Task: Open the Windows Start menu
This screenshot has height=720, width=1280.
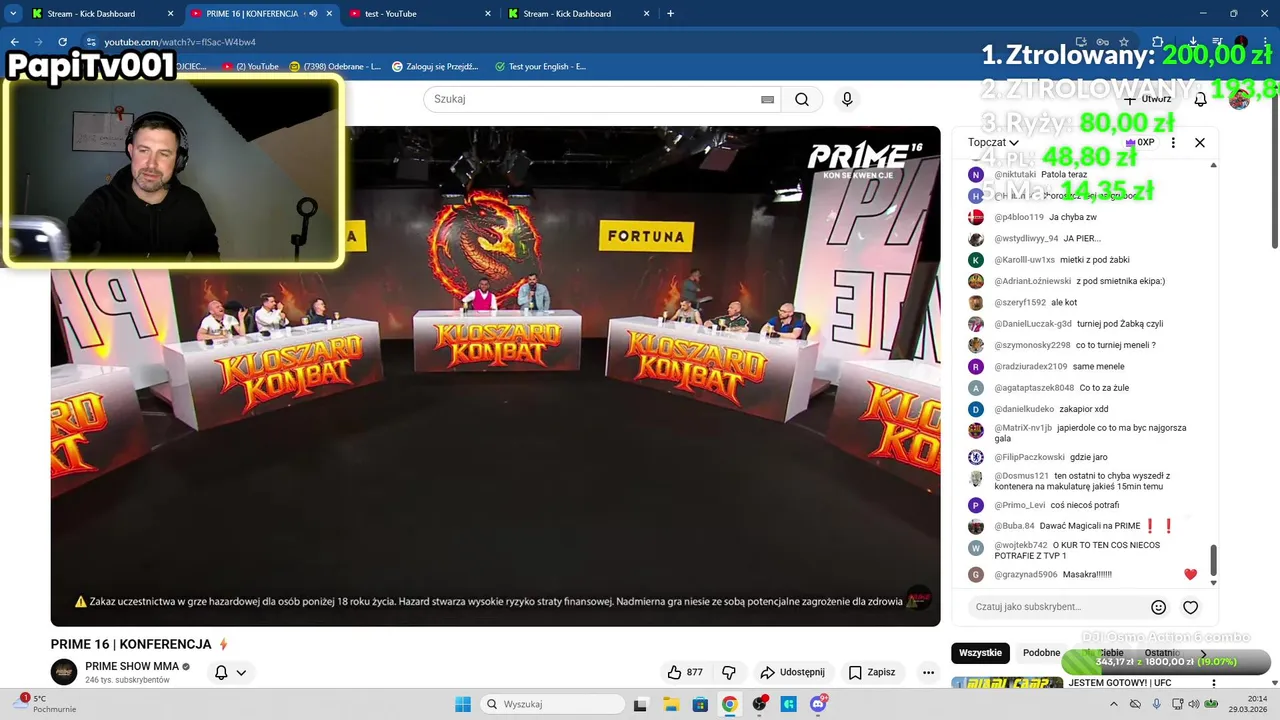Action: 463,704
